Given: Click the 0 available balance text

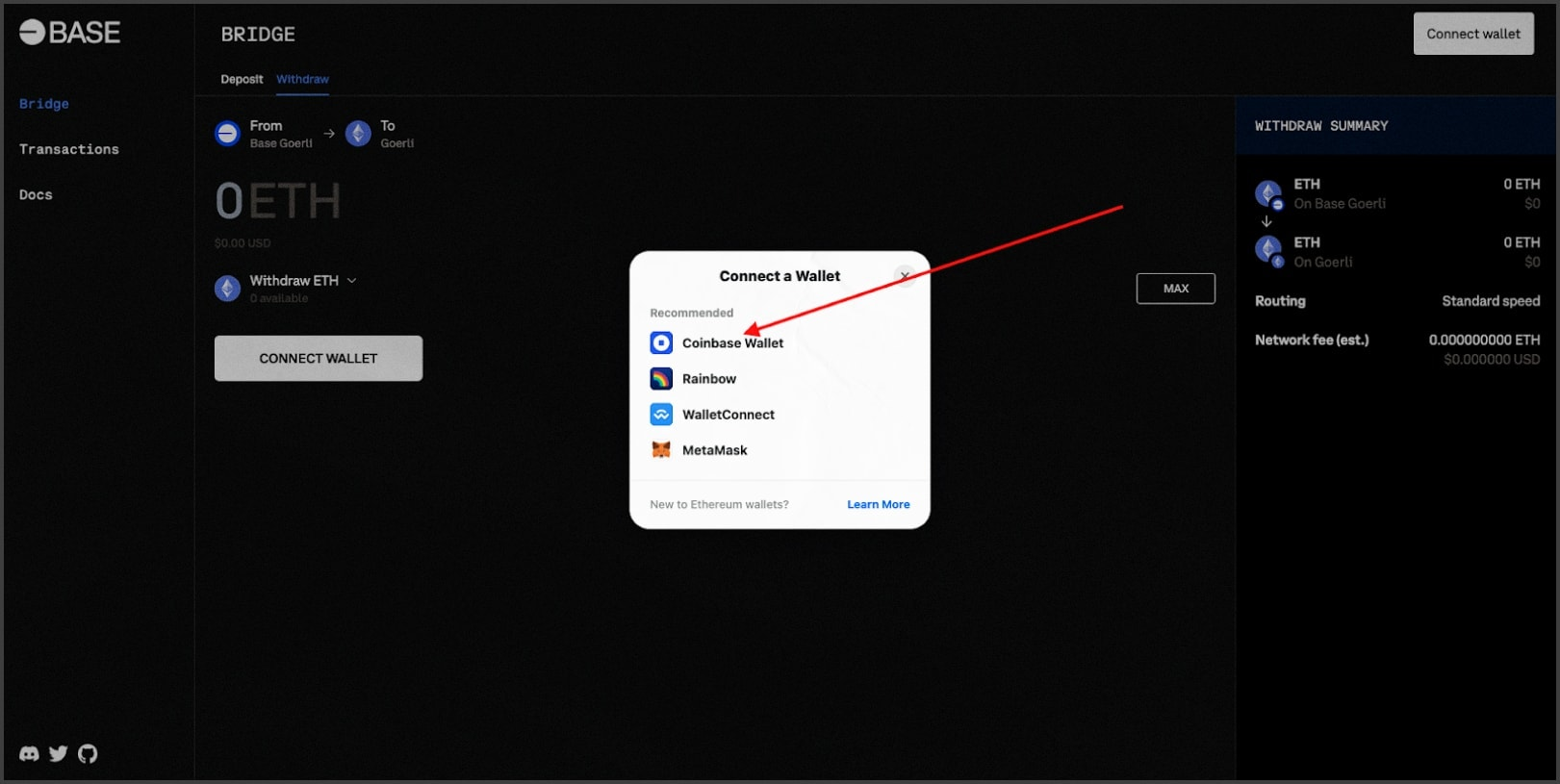Looking at the screenshot, I should click(279, 298).
